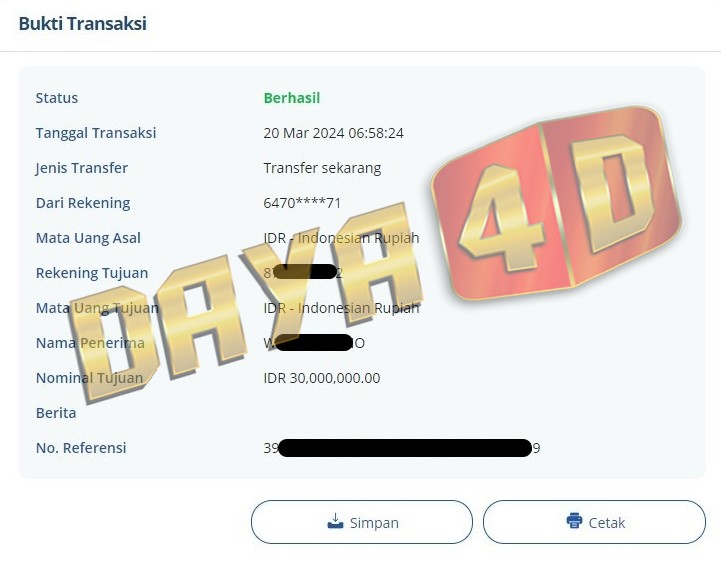The image size is (721, 564).
Task: Click the Simpan download icon
Action: click(x=335, y=521)
